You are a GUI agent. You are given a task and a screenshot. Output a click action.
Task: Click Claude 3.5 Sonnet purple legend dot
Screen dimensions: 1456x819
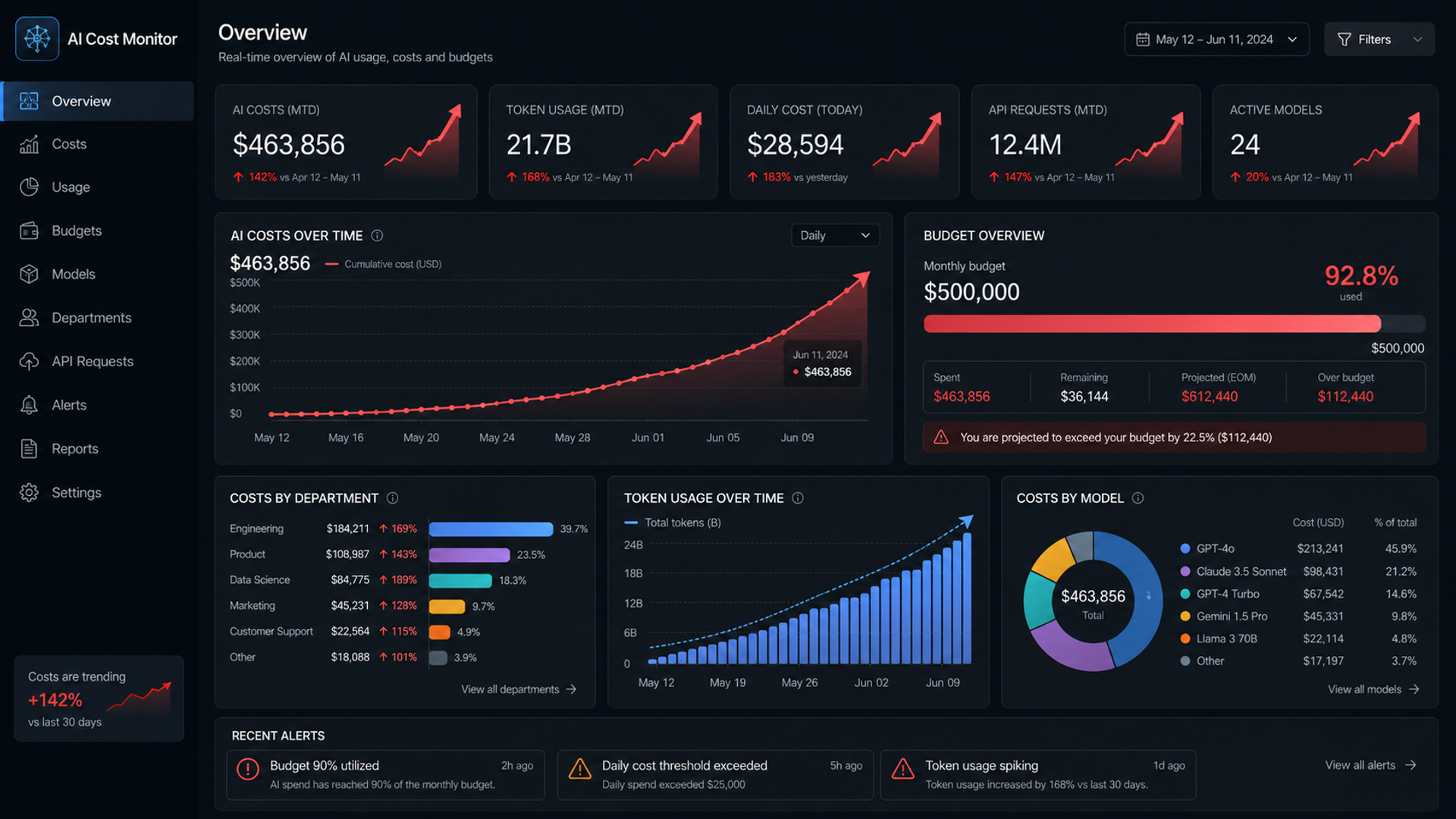point(1185,572)
